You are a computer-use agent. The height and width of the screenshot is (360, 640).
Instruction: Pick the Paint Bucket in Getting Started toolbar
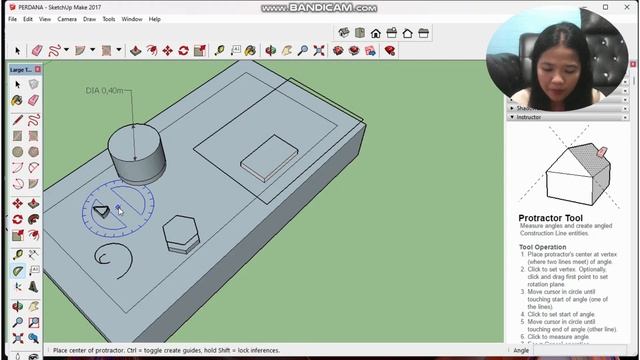251,51
